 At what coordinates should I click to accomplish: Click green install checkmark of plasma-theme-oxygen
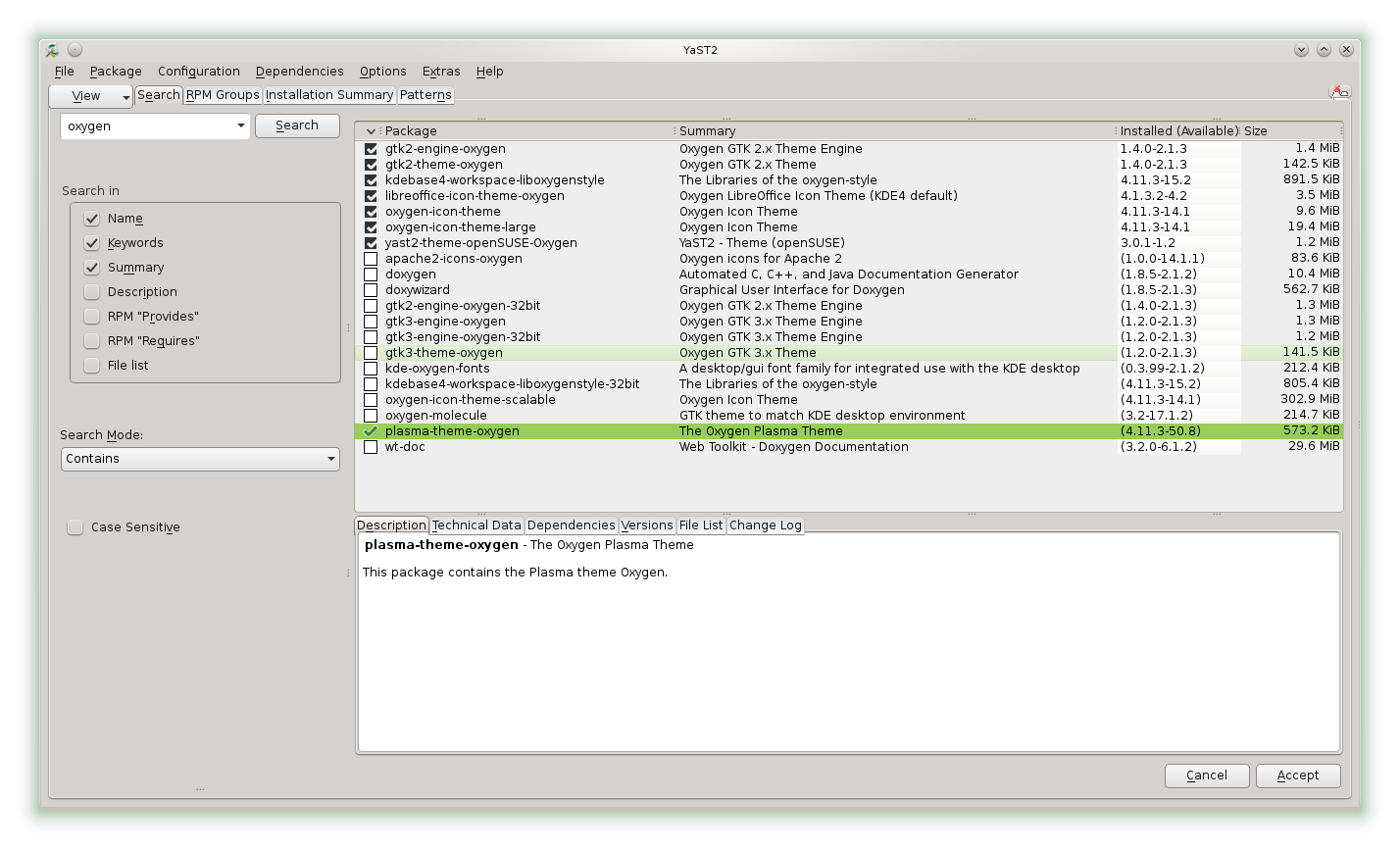click(x=371, y=431)
